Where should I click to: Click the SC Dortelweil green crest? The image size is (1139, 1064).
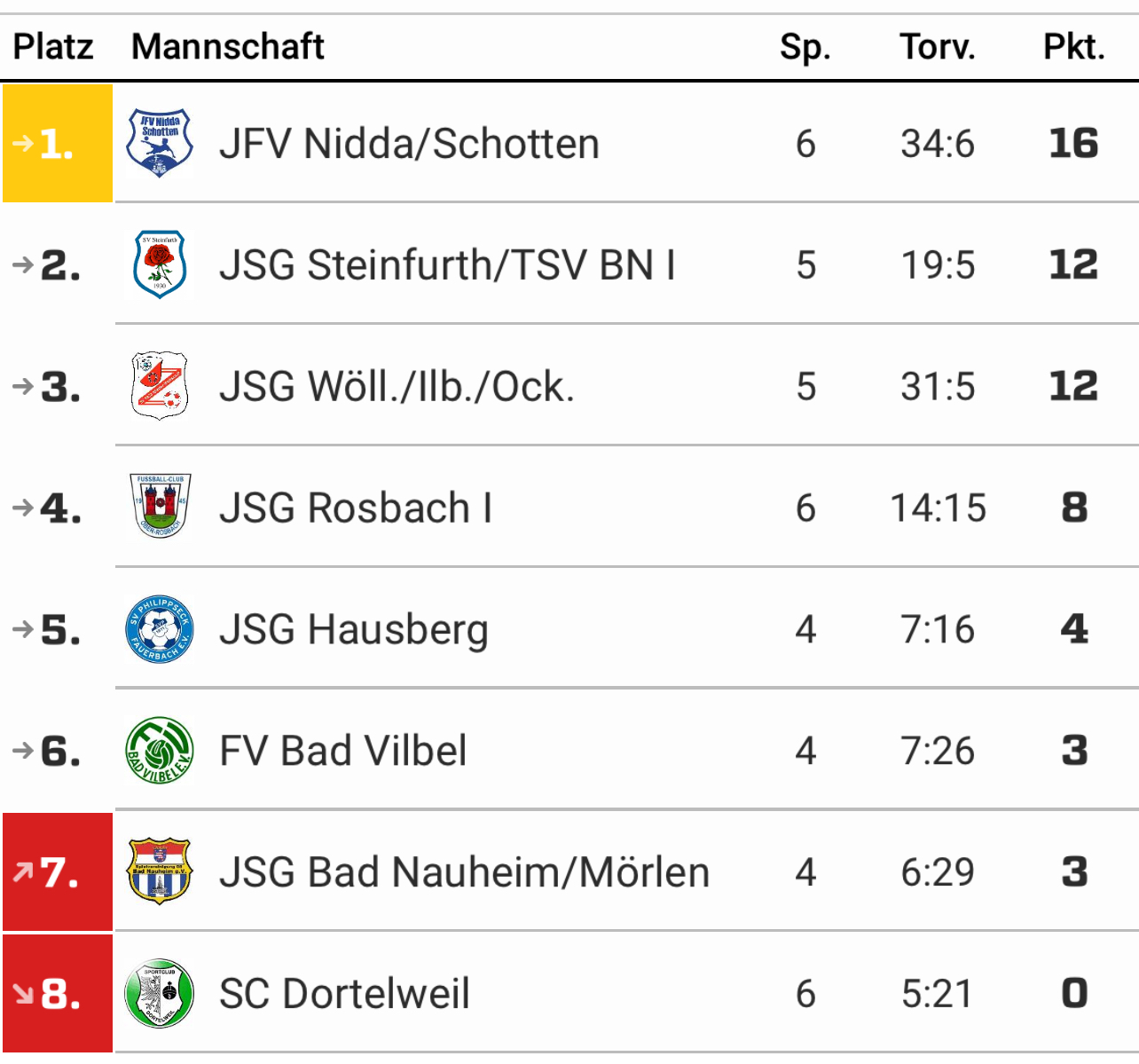pyautogui.click(x=160, y=993)
